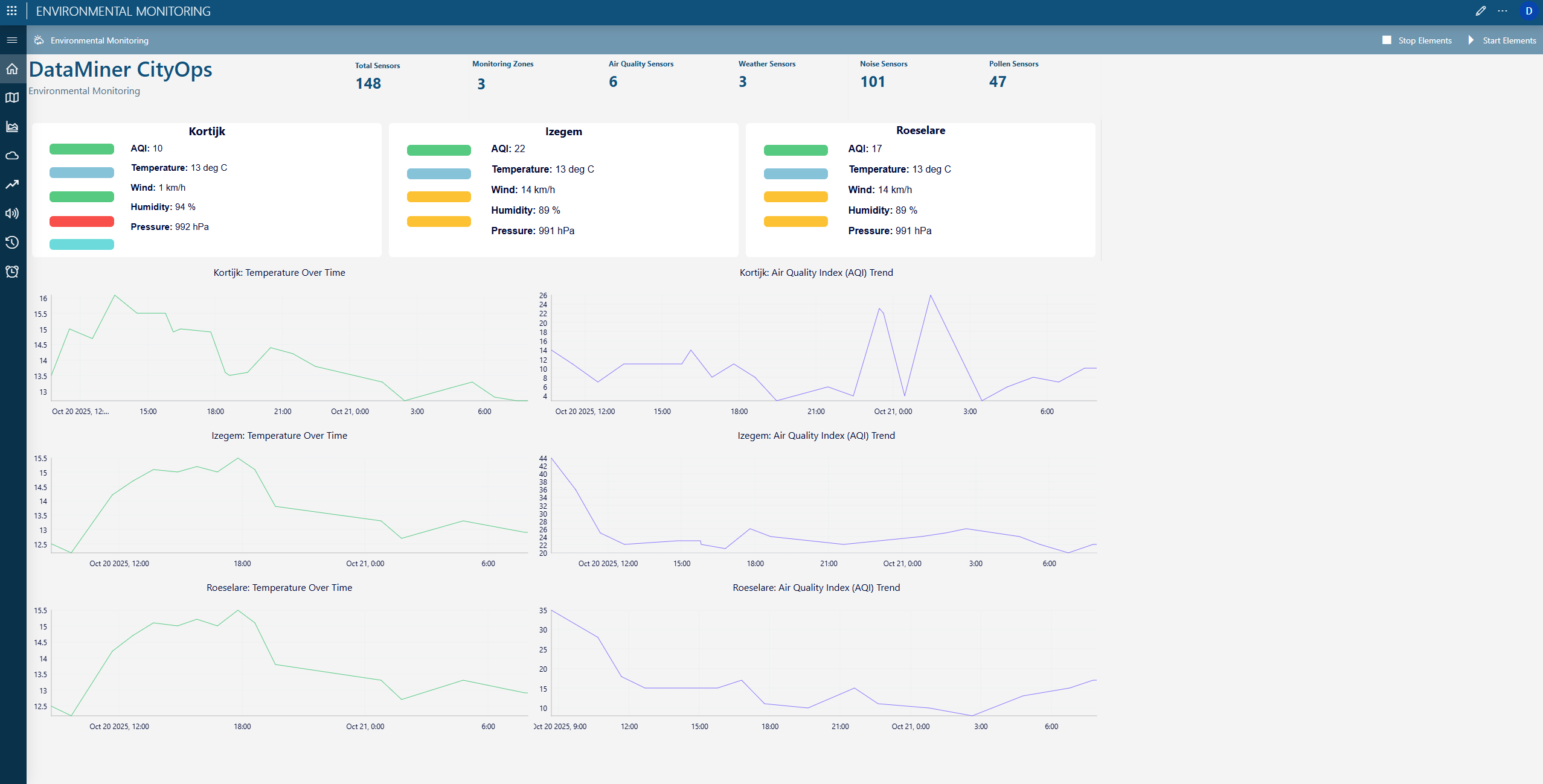The height and width of the screenshot is (784, 1543).
Task: Open the cloud weather sidebar page
Action: click(x=12, y=156)
